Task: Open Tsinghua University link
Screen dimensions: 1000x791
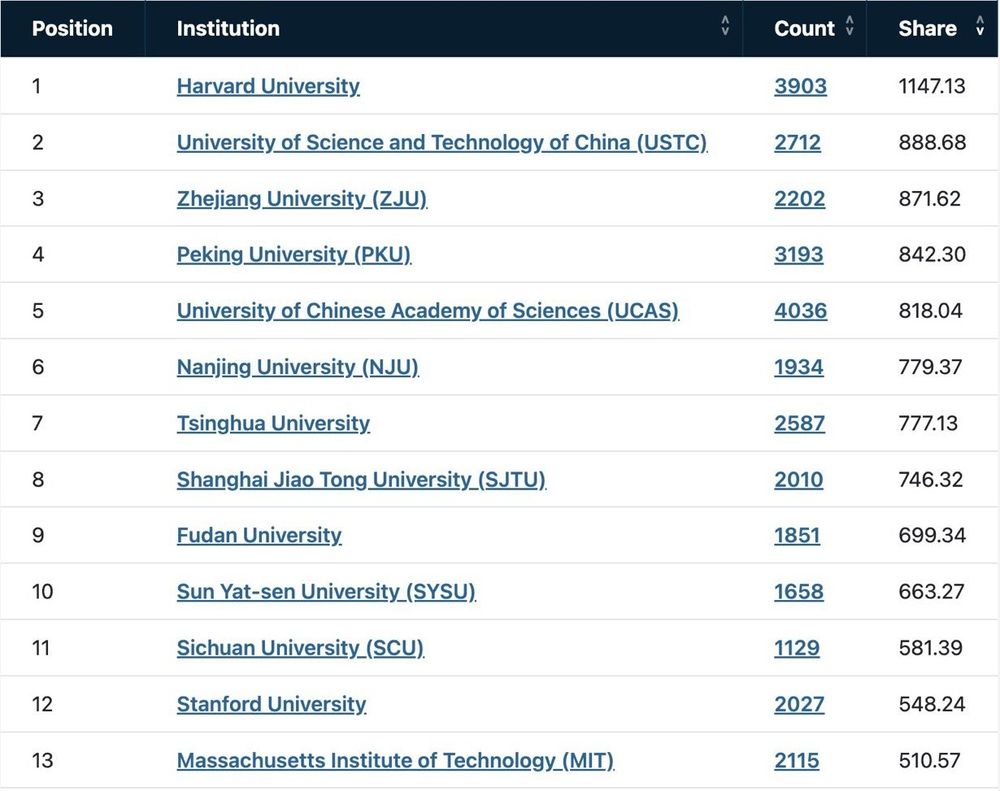Action: click(273, 423)
